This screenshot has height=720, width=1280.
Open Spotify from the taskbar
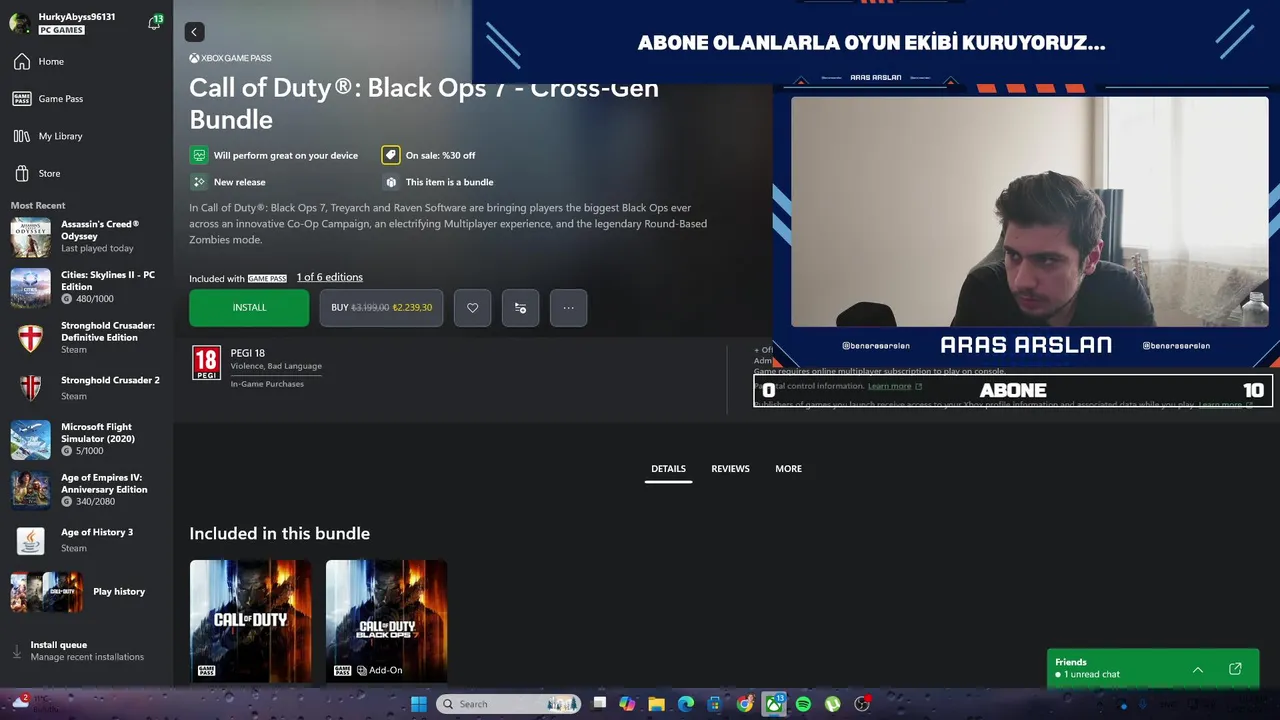coord(803,704)
